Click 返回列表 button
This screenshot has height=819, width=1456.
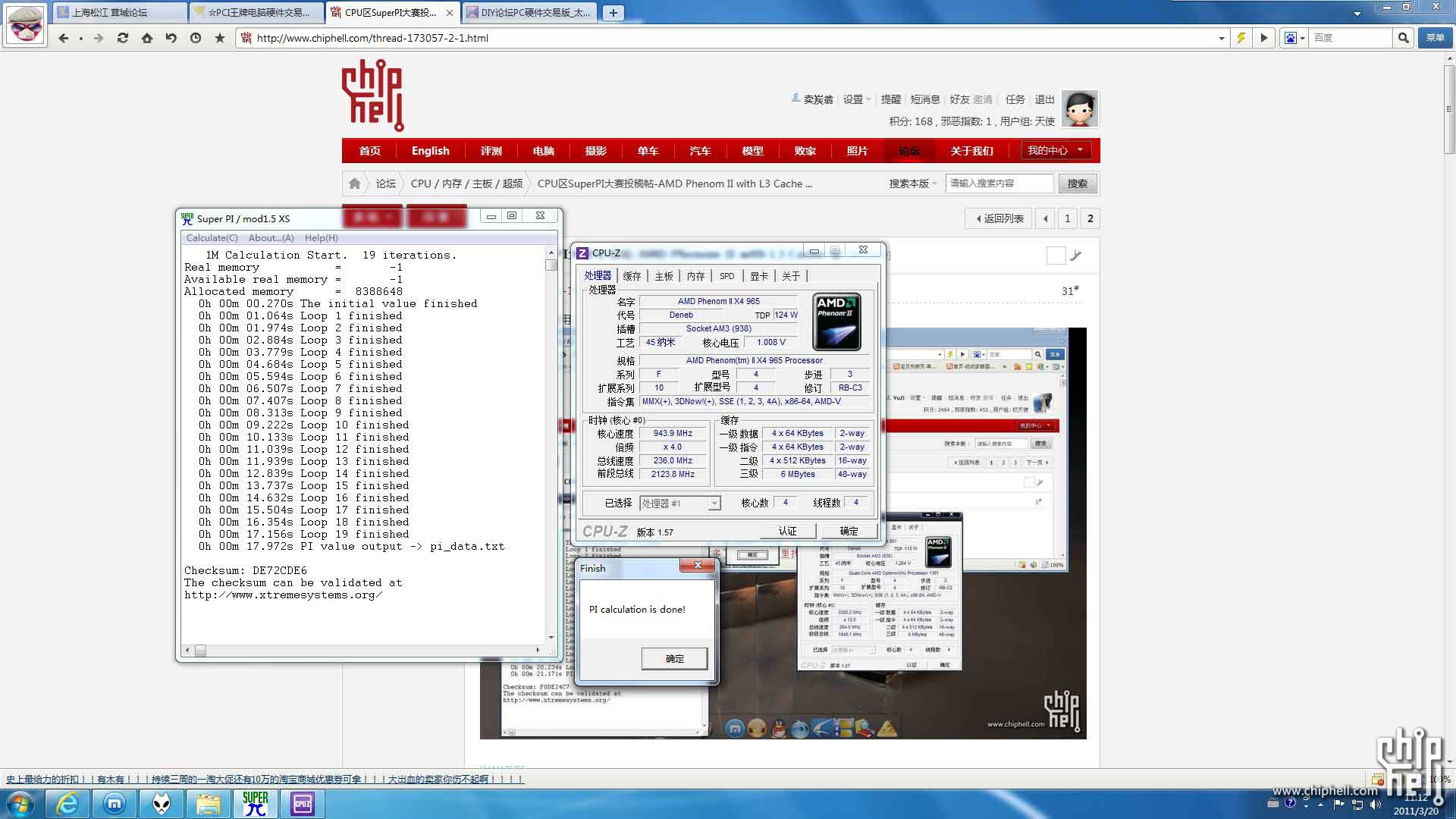pyautogui.click(x=999, y=218)
